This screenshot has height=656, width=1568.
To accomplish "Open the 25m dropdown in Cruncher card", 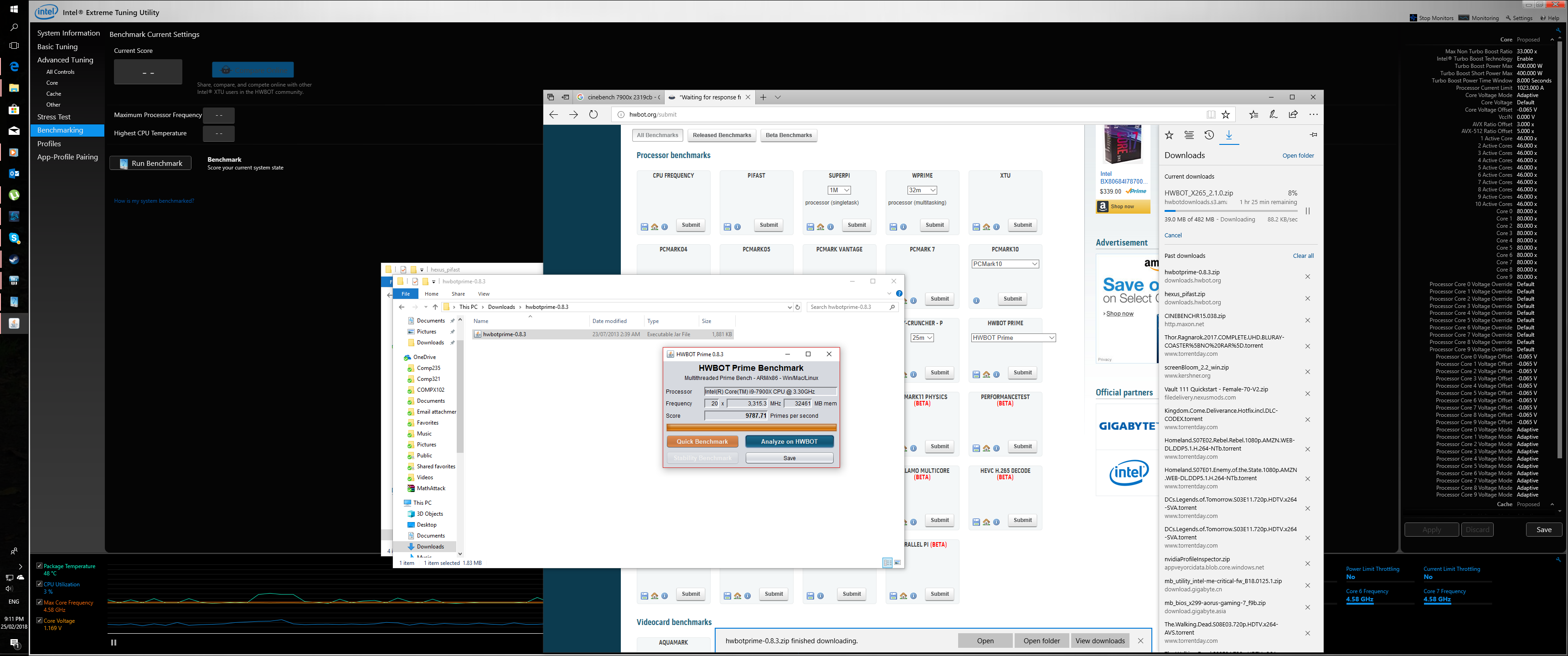I will [x=922, y=338].
